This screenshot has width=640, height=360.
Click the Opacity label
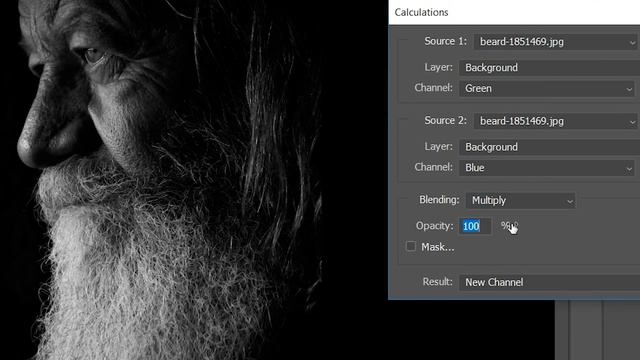tap(434, 226)
